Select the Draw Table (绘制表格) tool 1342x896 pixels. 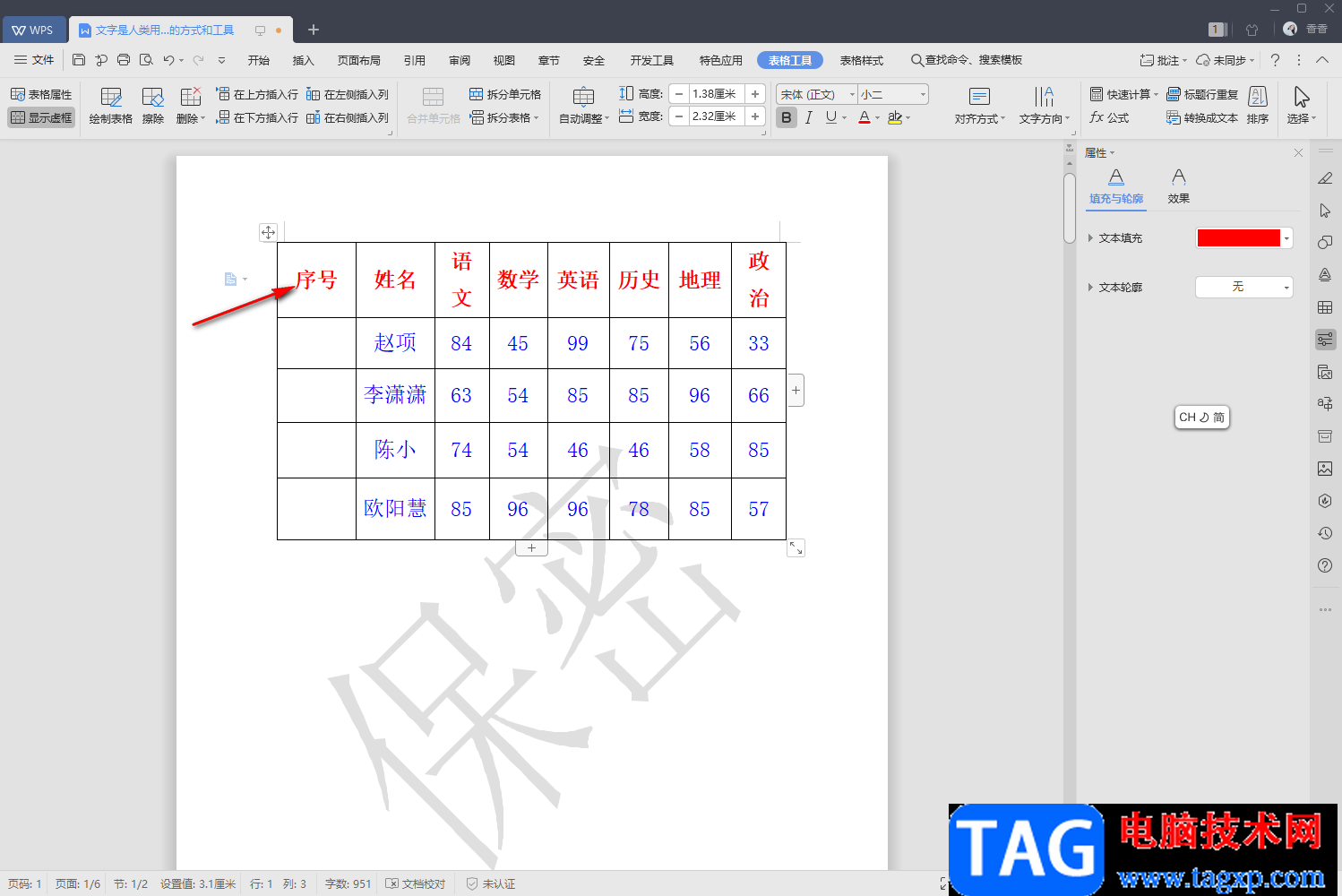111,106
